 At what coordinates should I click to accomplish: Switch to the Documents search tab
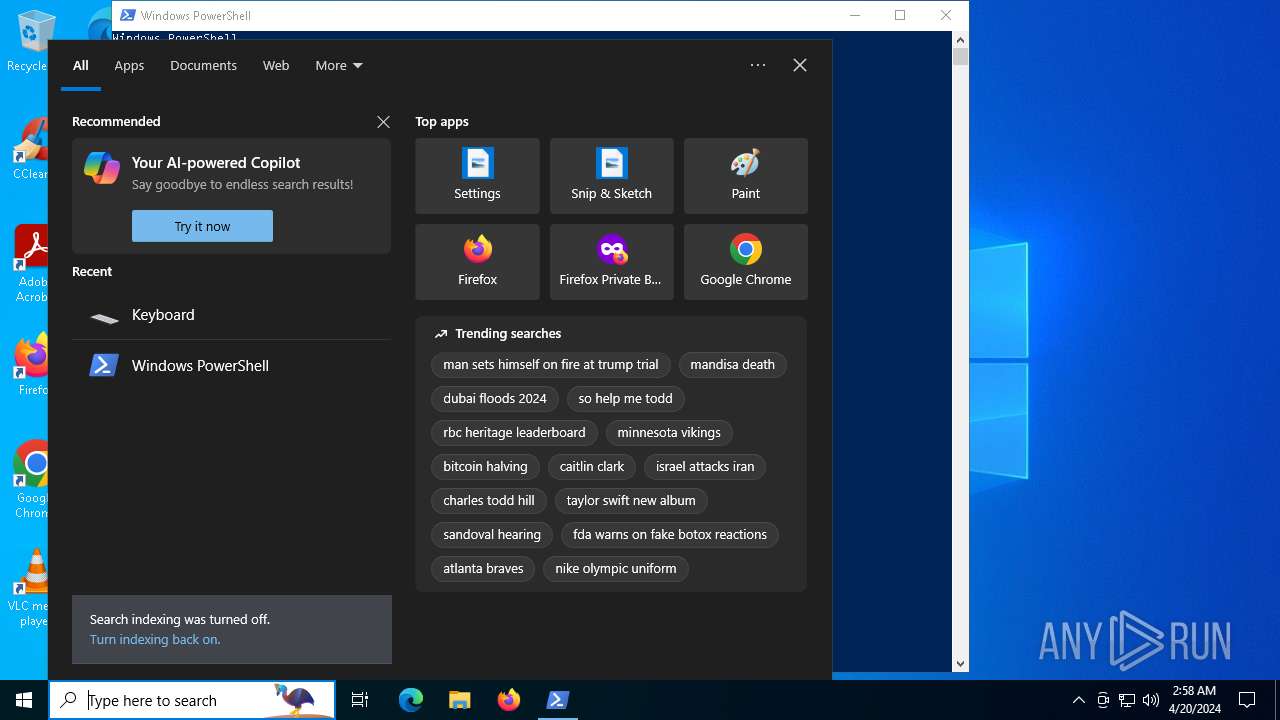(x=203, y=65)
